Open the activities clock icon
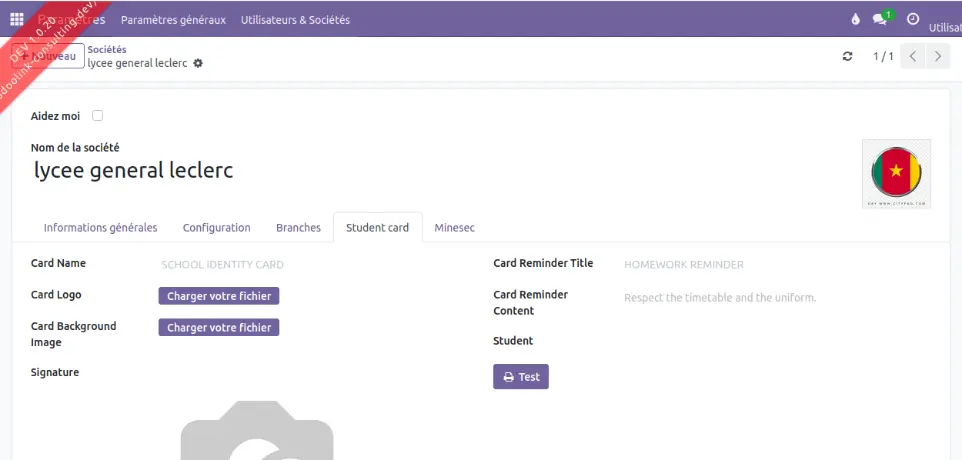The height and width of the screenshot is (460, 962). pyautogui.click(x=912, y=19)
